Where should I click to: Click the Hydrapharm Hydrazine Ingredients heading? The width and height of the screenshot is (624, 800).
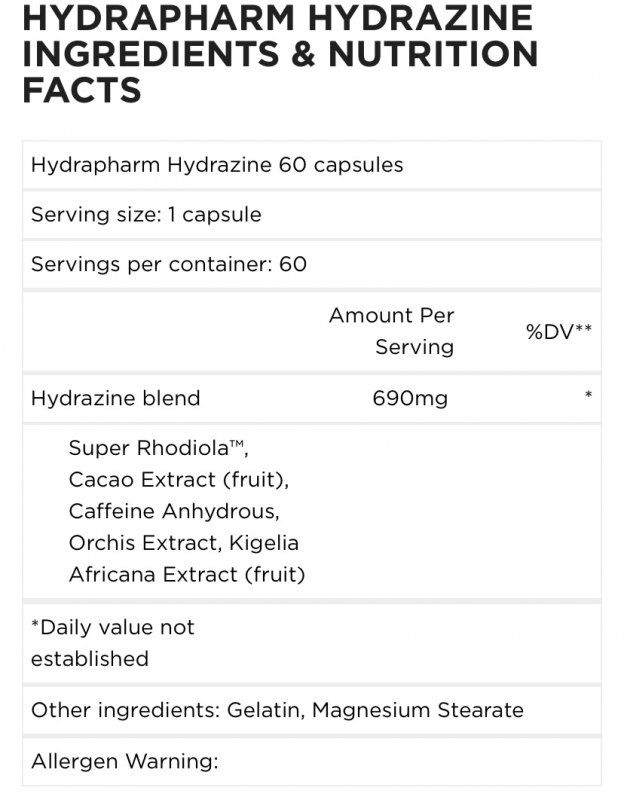pyautogui.click(x=280, y=54)
